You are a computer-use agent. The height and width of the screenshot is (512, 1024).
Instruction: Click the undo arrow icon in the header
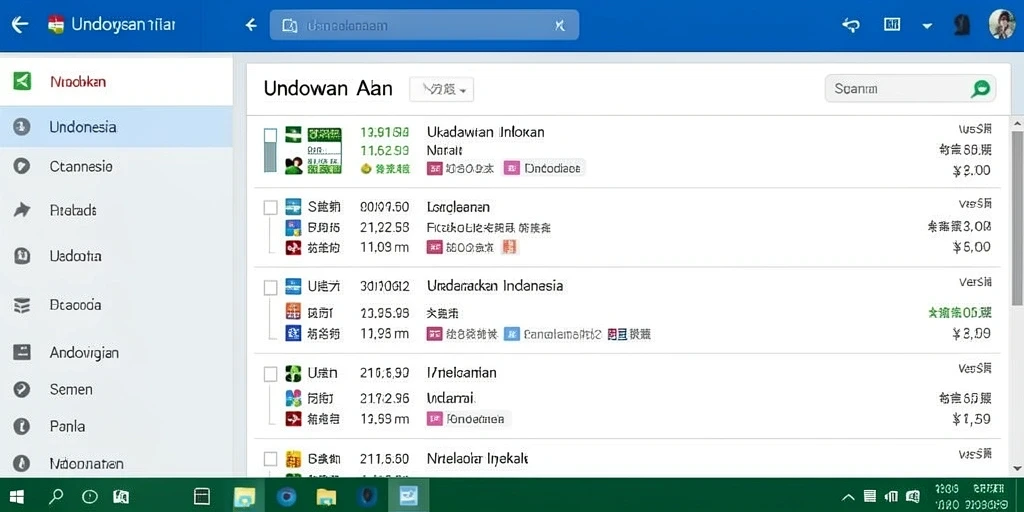pos(850,25)
